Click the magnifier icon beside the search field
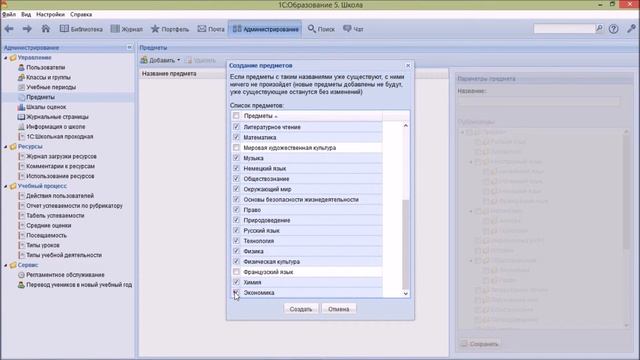The height and width of the screenshot is (360, 640). coord(599,29)
